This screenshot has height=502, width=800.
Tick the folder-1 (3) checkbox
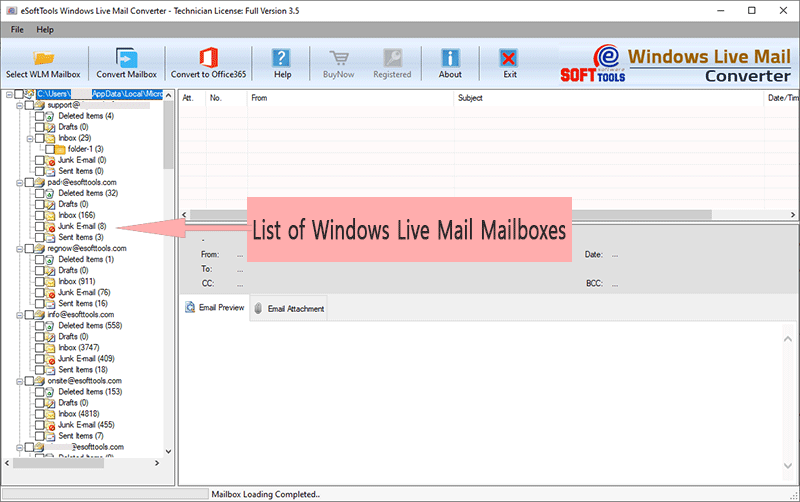pyautogui.click(x=49, y=149)
